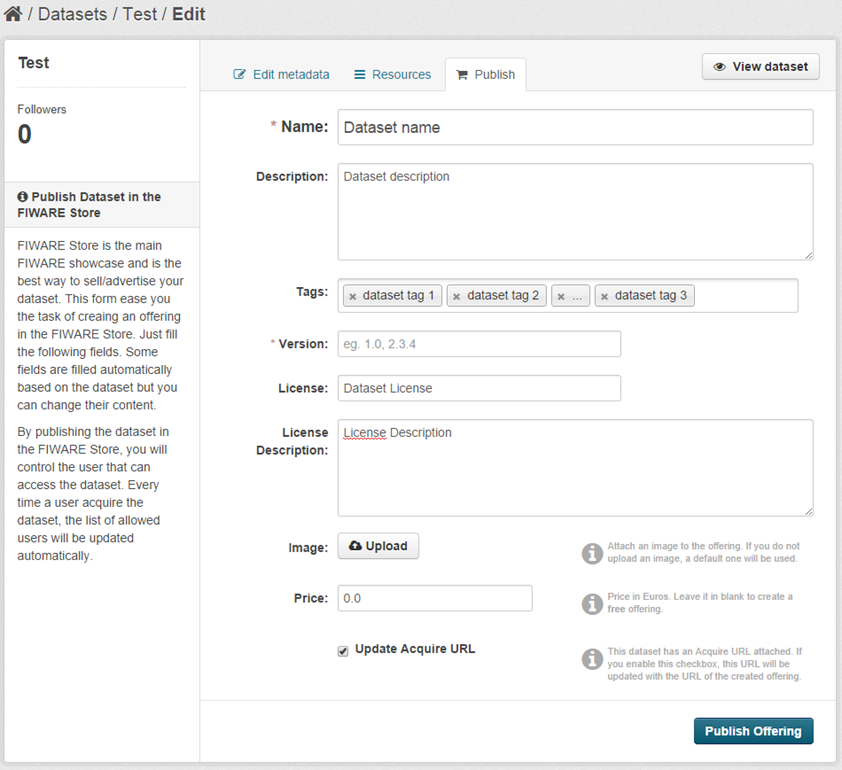Click the Price input field
Viewport: 842px width, 770px height.
tap(435, 598)
